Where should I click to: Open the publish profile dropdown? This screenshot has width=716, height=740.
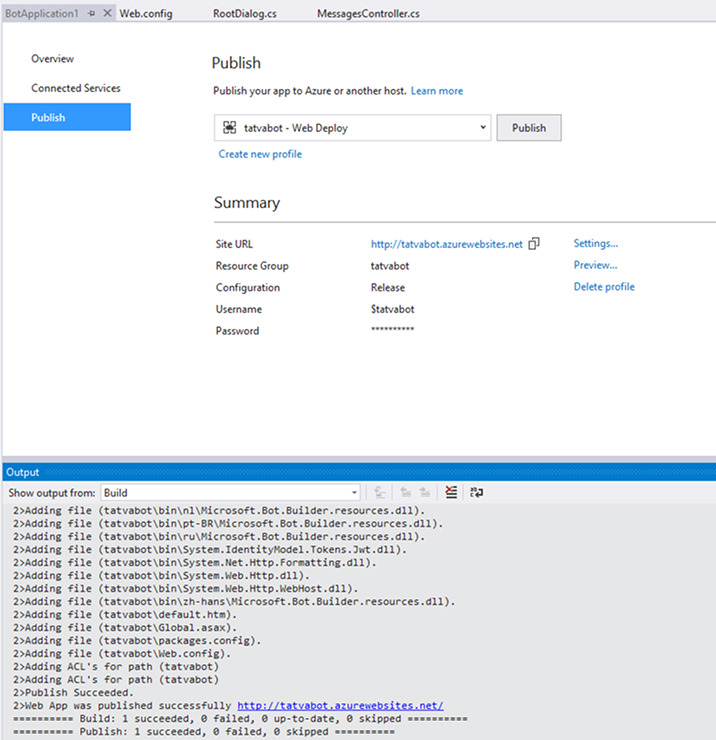click(x=483, y=127)
